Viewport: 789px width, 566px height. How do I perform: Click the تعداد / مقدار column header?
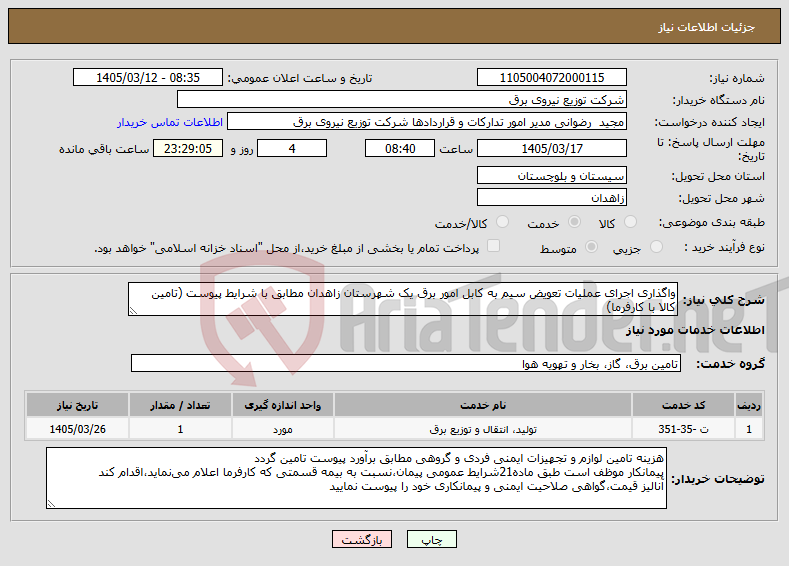coord(180,405)
